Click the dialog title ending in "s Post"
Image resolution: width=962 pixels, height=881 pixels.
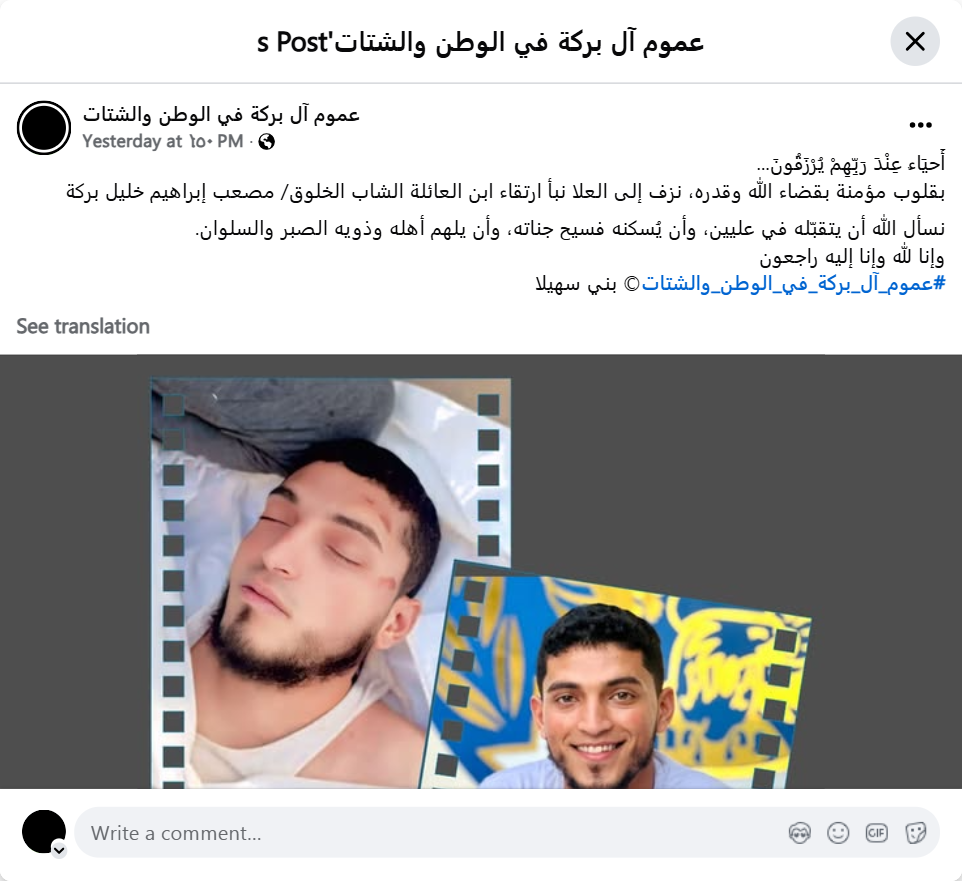click(x=480, y=42)
